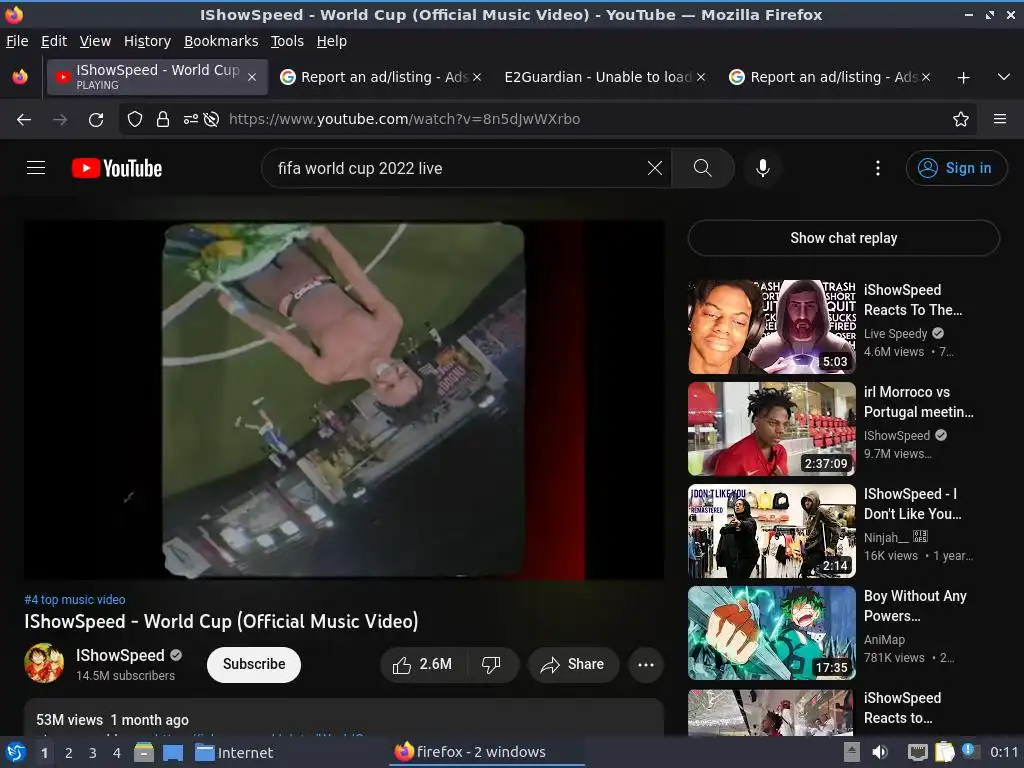Click show desktop icon in taskbar
This screenshot has height=768, width=1024.
pos(173,752)
